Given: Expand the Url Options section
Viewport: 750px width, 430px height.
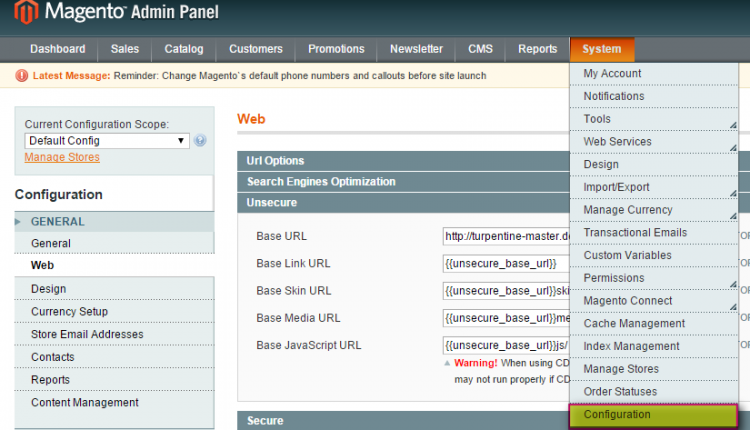Looking at the screenshot, I should 403,161.
